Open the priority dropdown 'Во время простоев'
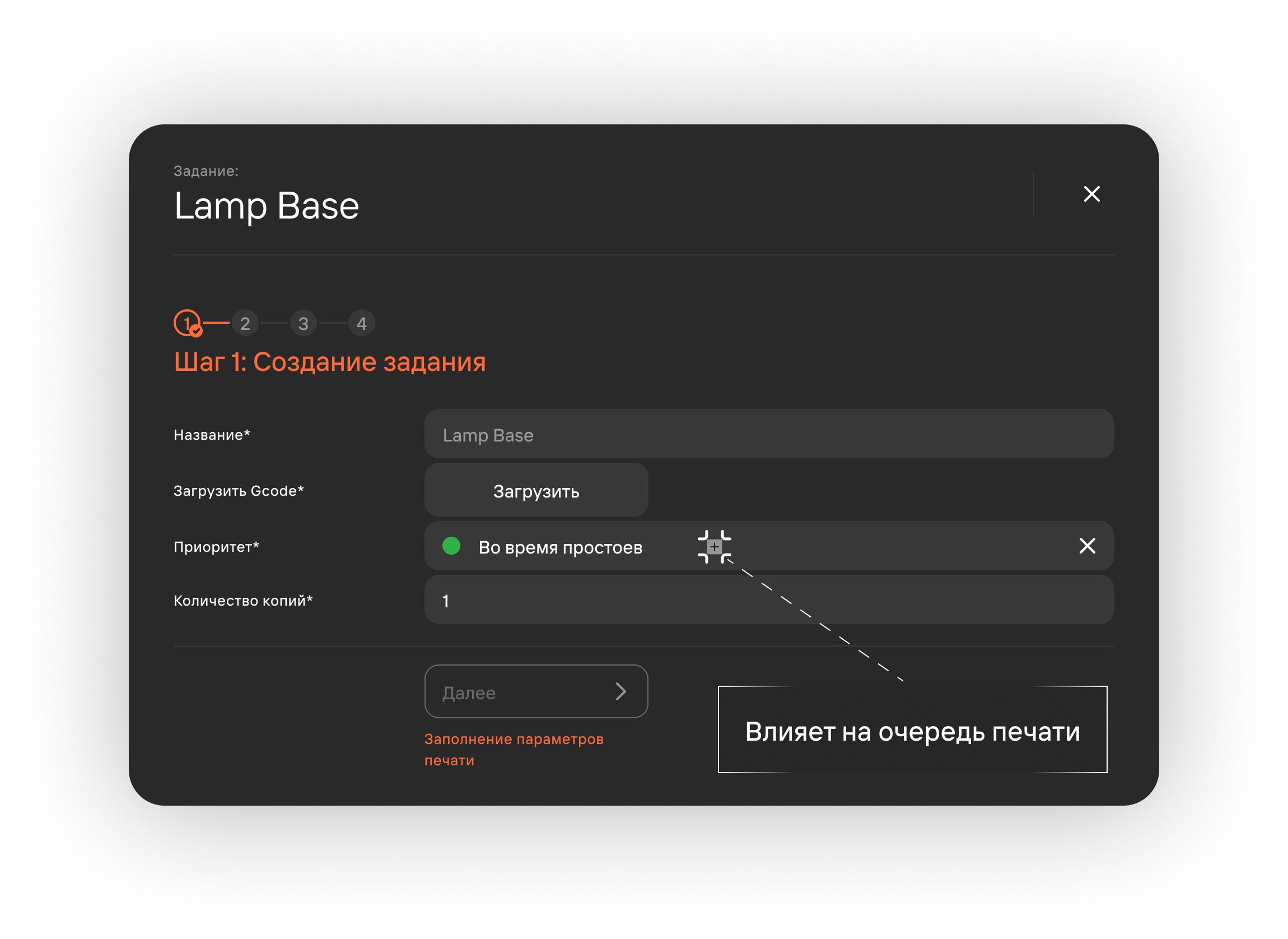Image resolution: width=1288 pixels, height=939 pixels. coord(769,546)
